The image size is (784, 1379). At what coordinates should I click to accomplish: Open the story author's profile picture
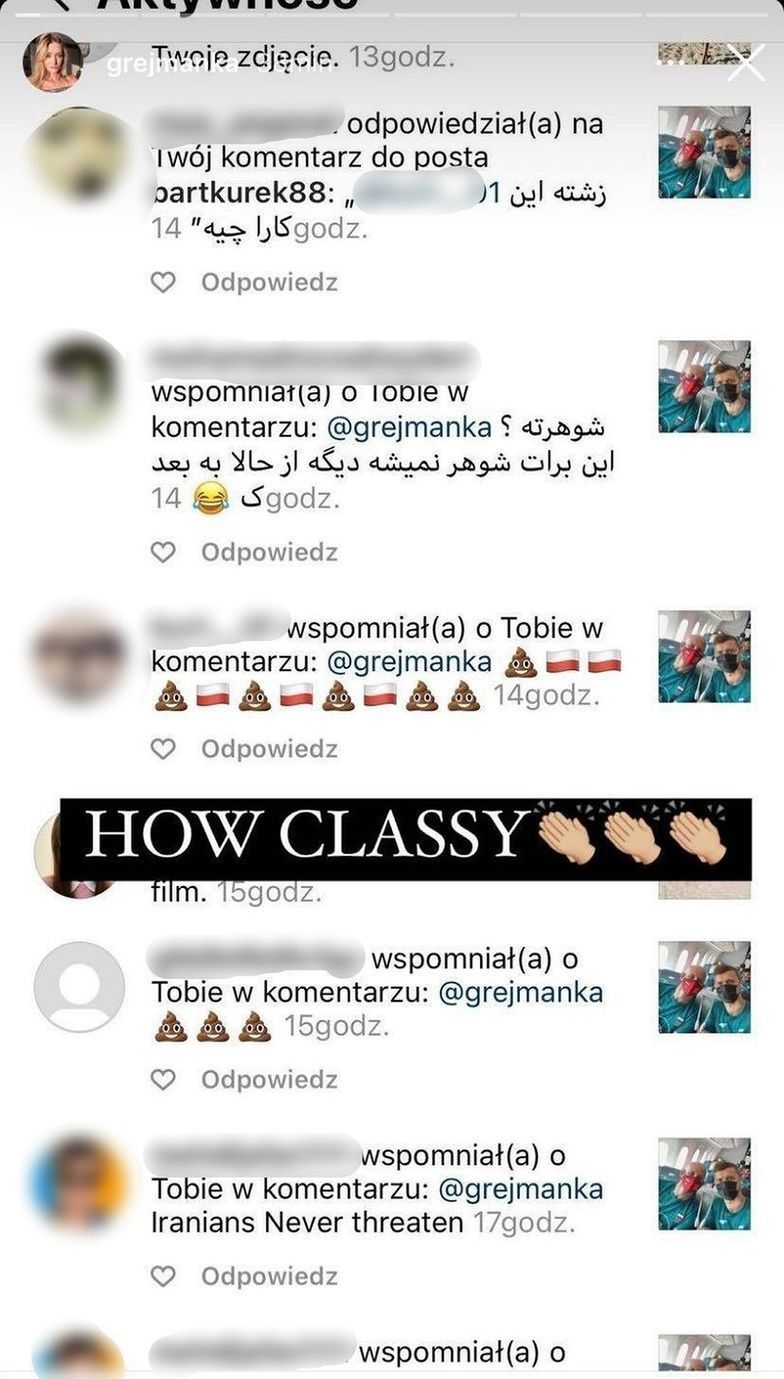[53, 62]
